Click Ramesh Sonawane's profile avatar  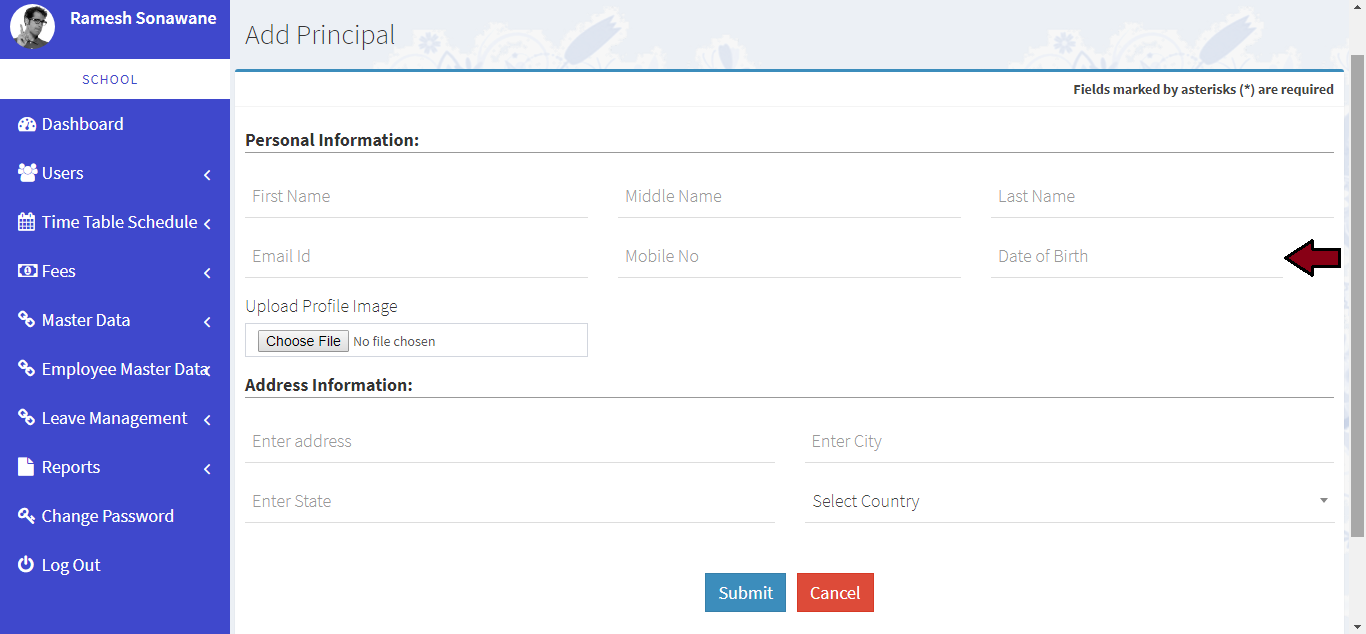(32, 27)
